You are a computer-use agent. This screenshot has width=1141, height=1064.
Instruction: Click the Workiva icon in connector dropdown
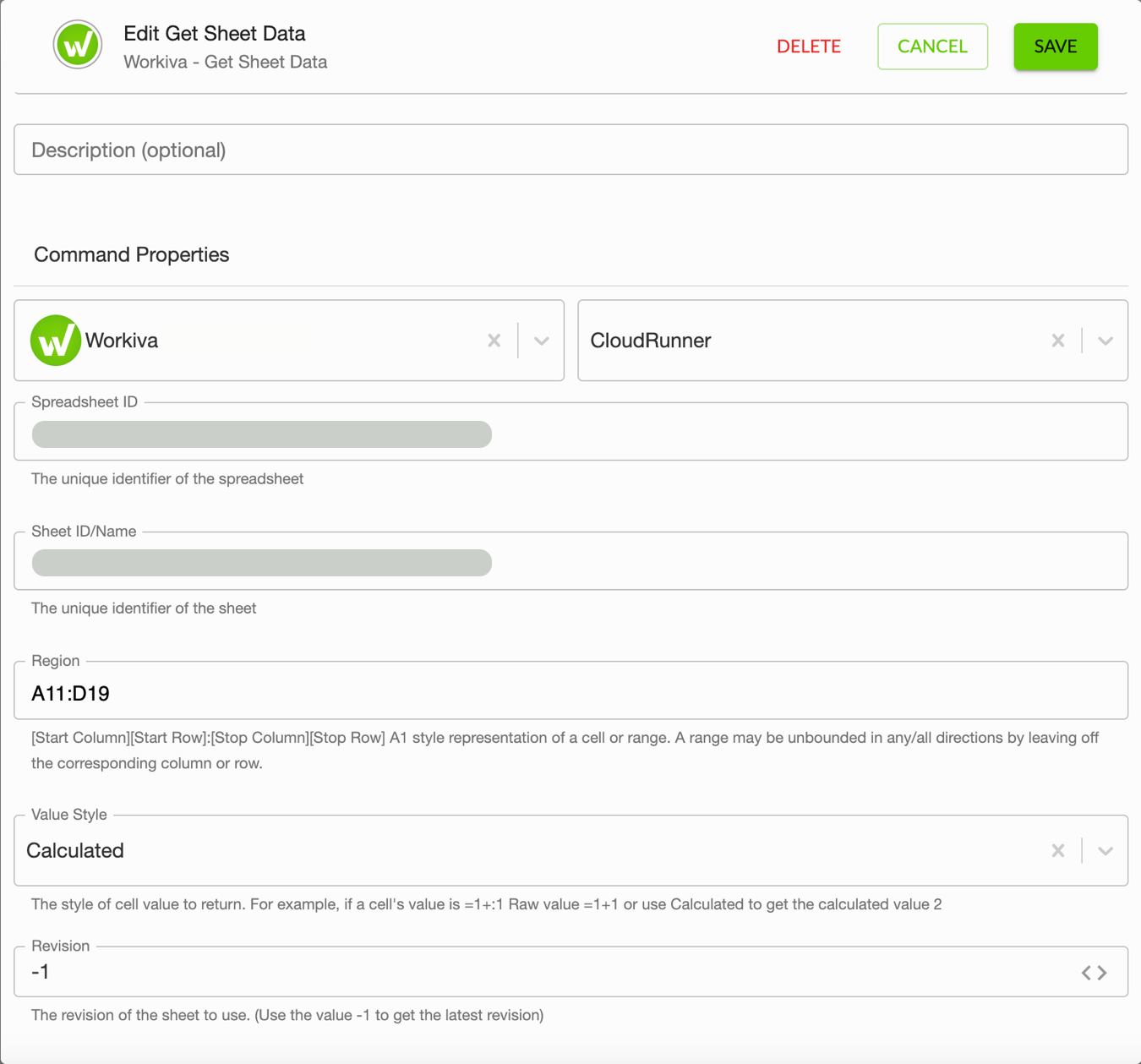[x=56, y=341]
